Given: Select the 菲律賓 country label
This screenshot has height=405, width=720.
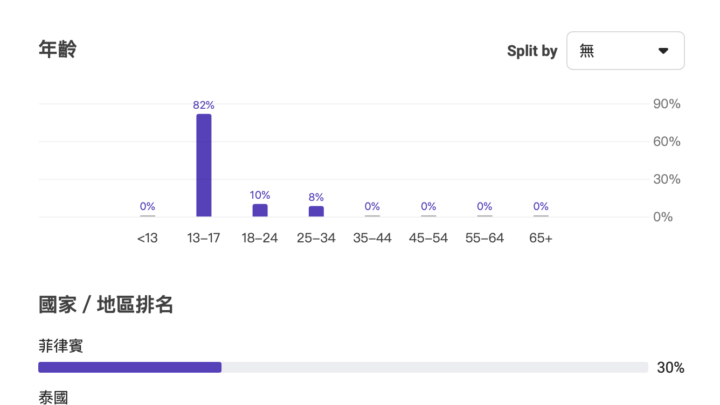Looking at the screenshot, I should (x=60, y=346).
